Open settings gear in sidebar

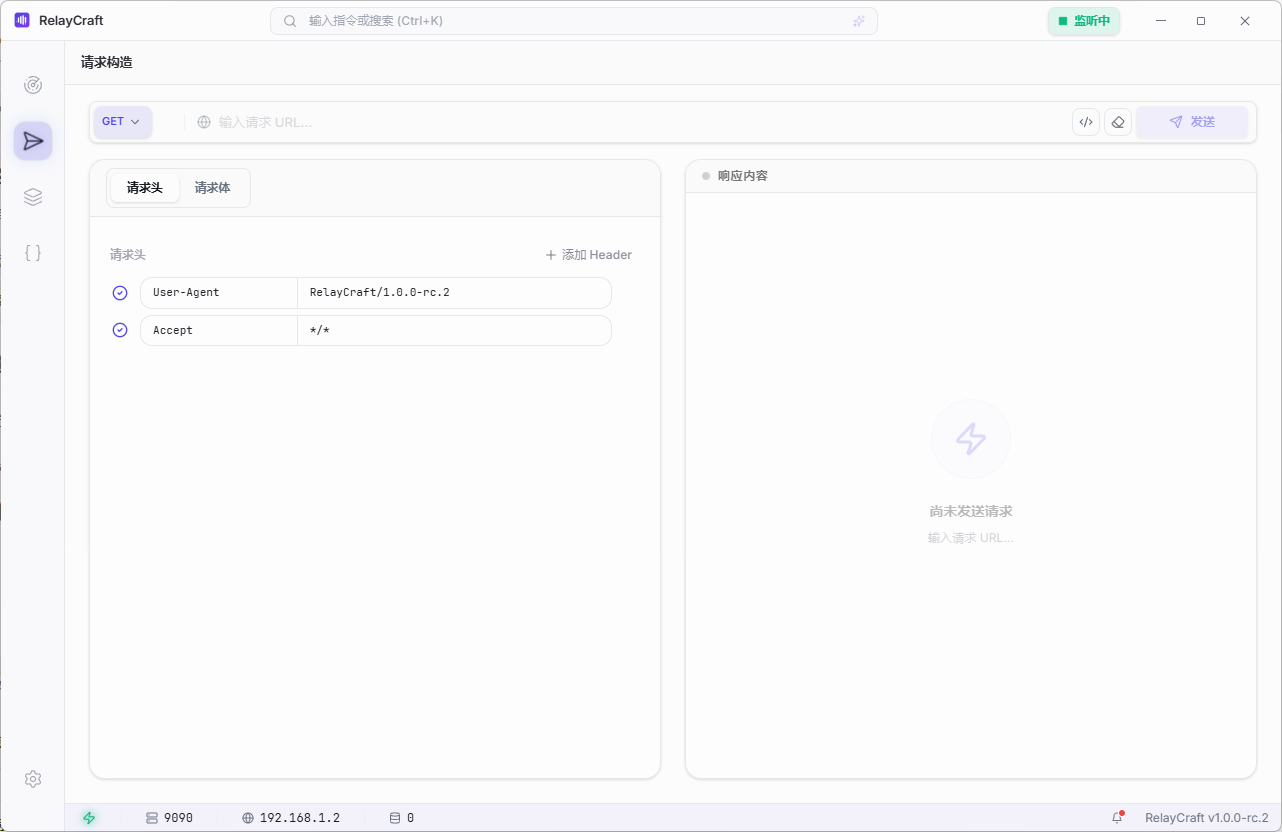pos(33,779)
